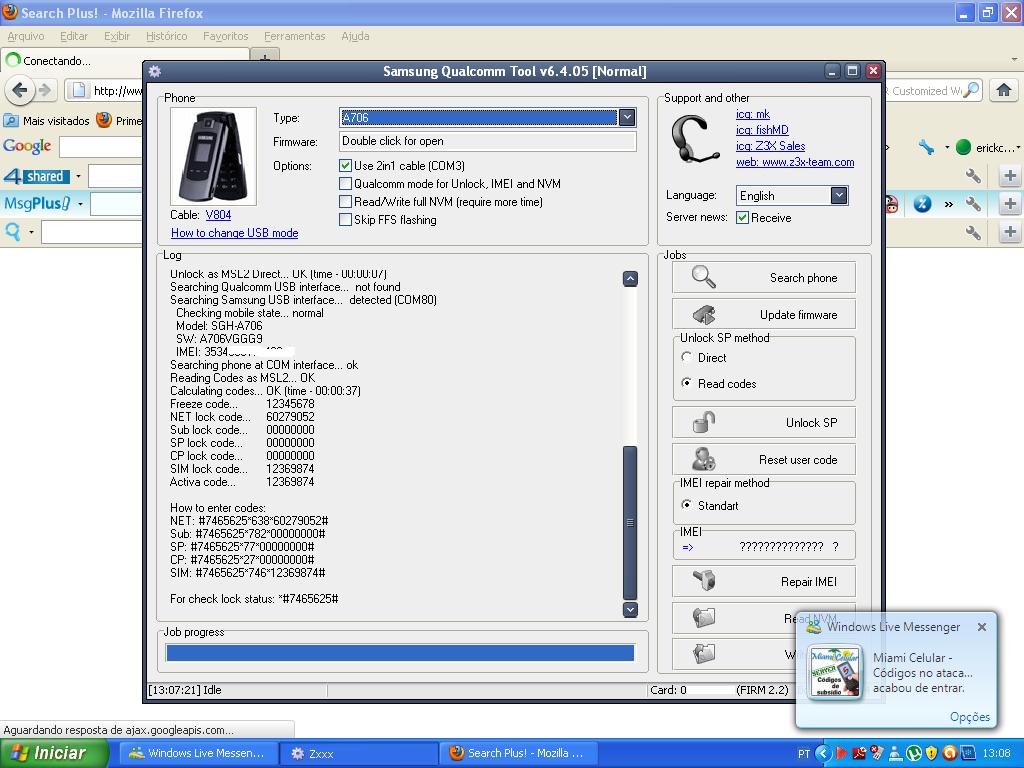The image size is (1024, 768).
Task: Open 4shared toolbar dropdown arrow
Action: point(78,176)
